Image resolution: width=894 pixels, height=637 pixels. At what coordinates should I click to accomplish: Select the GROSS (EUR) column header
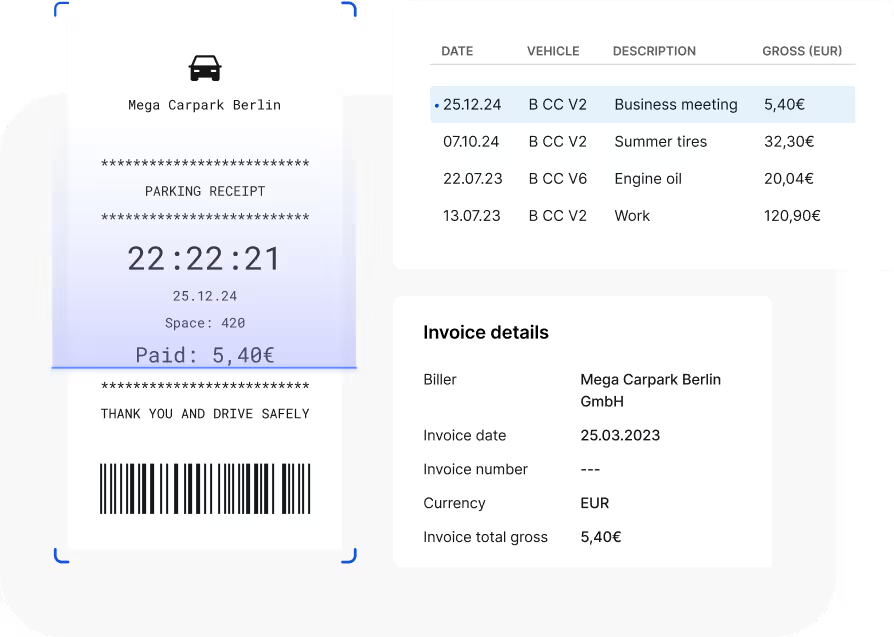[802, 51]
